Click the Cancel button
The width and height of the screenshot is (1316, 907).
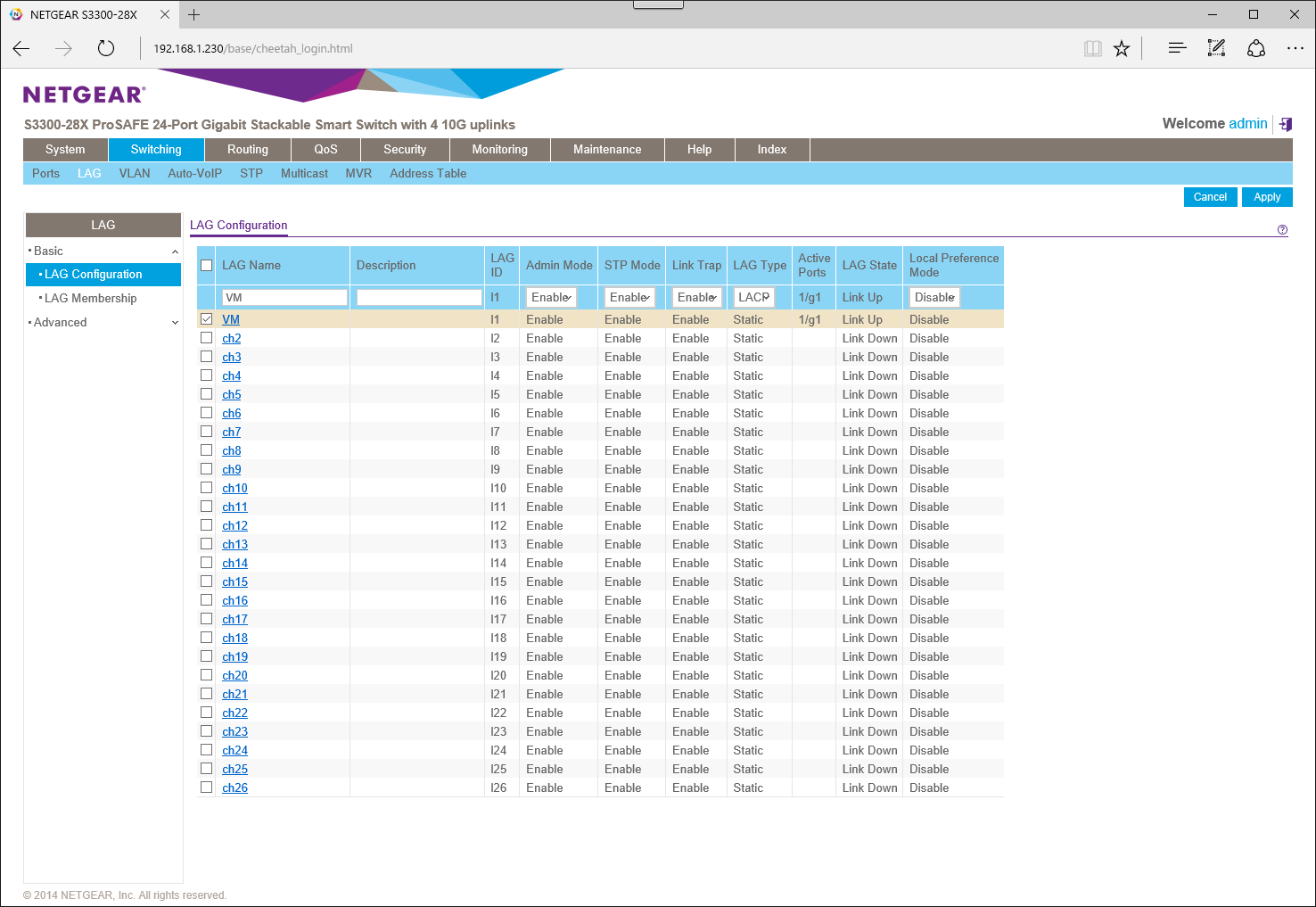click(x=1210, y=197)
